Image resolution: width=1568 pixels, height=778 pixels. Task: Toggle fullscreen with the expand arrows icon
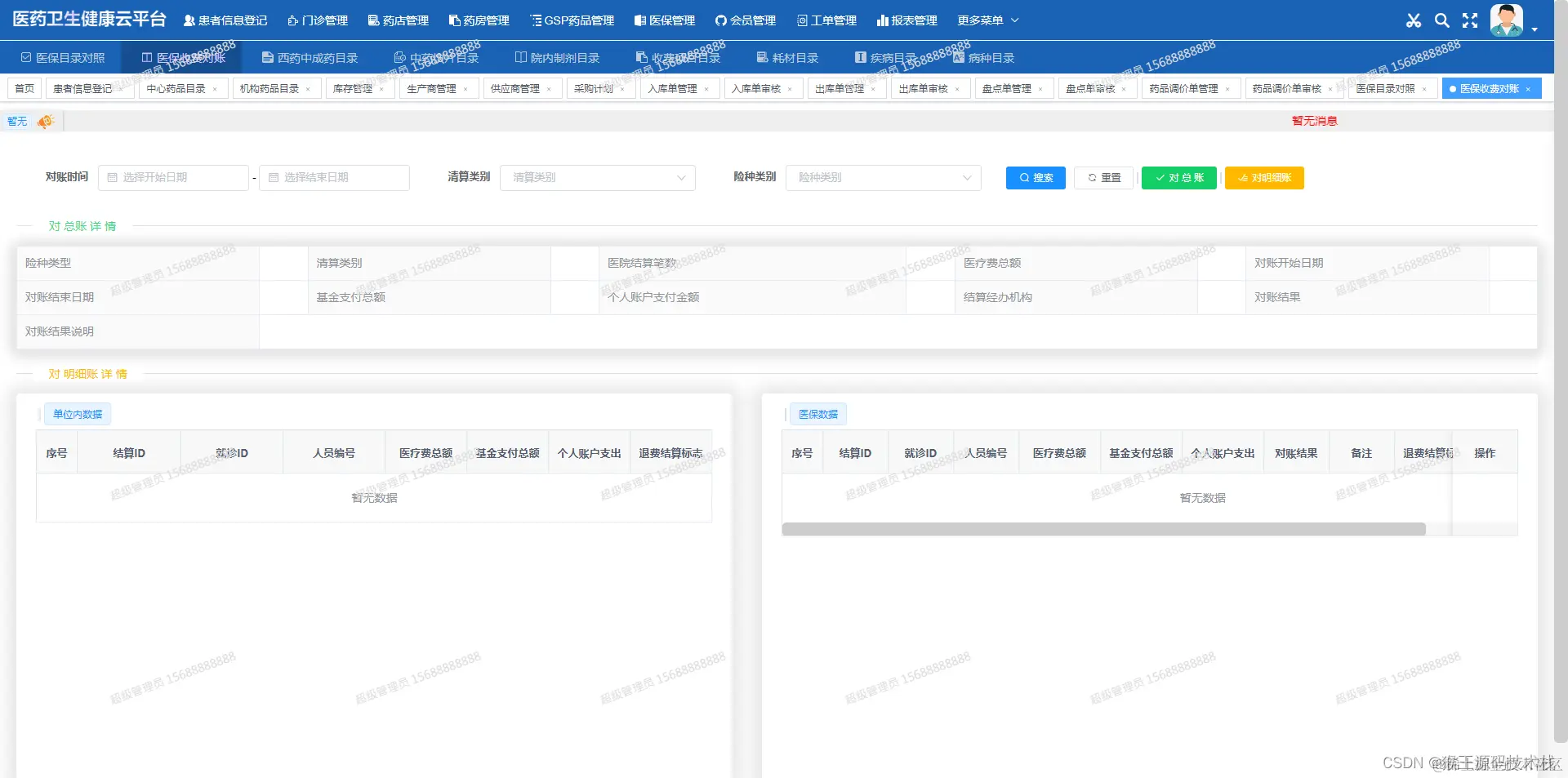pyautogui.click(x=1470, y=20)
